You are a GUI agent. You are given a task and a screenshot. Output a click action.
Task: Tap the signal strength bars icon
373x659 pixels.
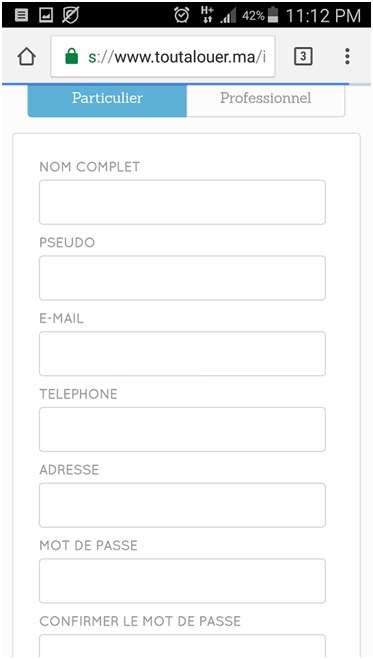pos(229,16)
